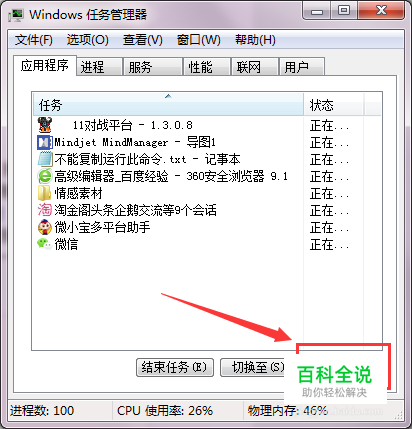Click the 状态 column header
Viewport: 412px width, 429px height.
click(333, 105)
